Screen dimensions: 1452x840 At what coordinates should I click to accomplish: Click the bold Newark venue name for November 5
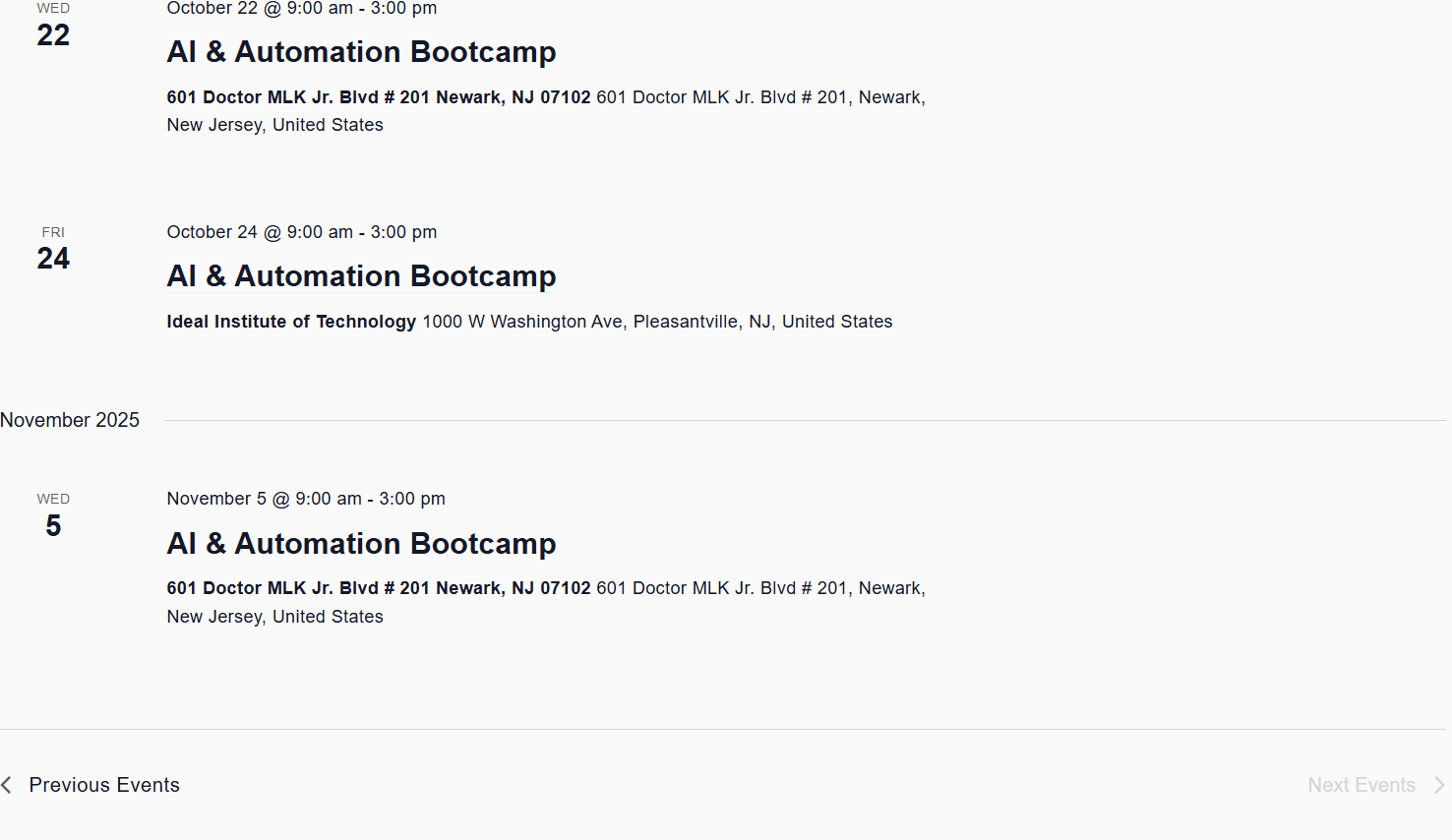pos(379,588)
